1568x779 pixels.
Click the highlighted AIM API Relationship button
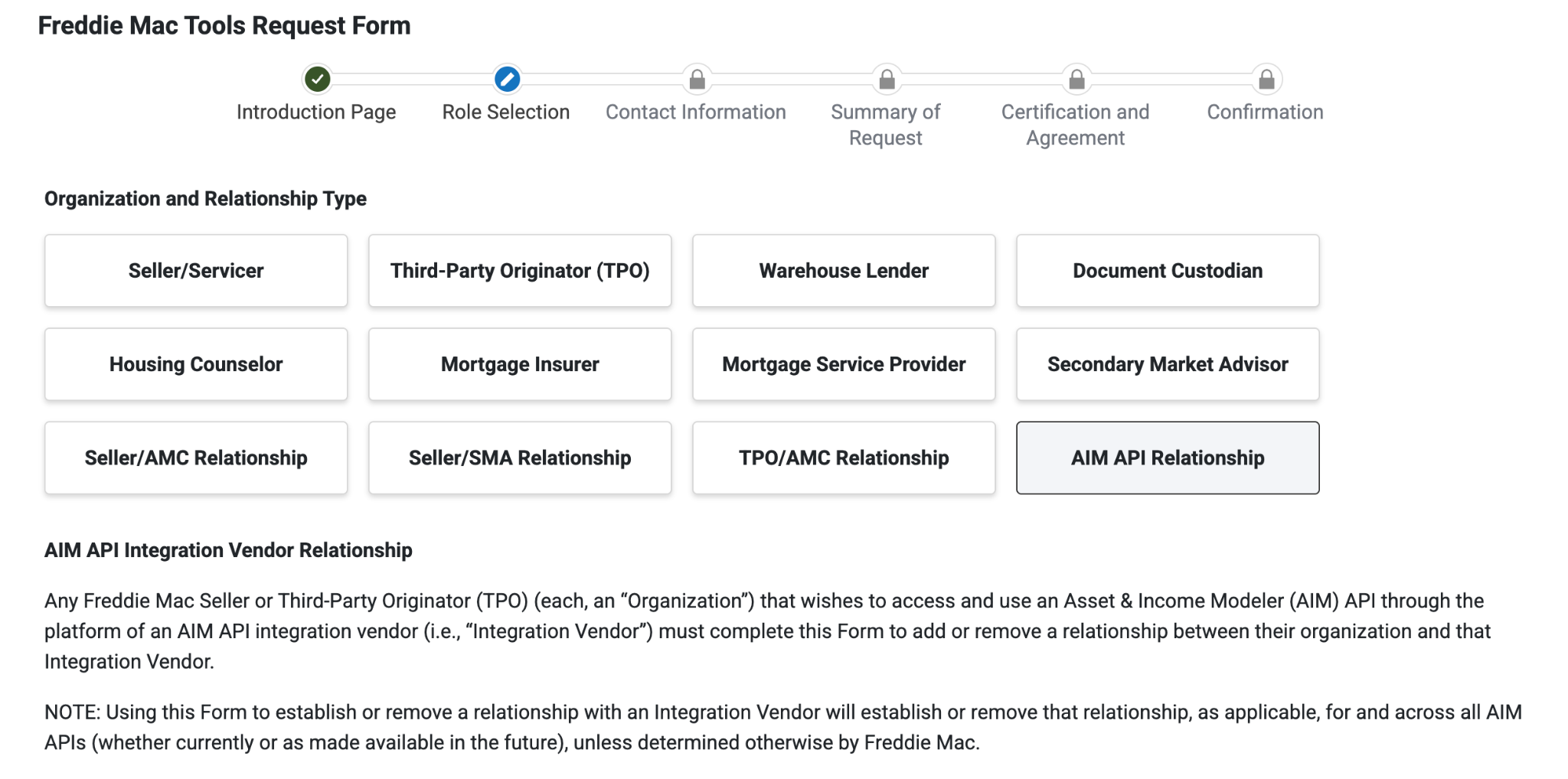coord(1168,458)
